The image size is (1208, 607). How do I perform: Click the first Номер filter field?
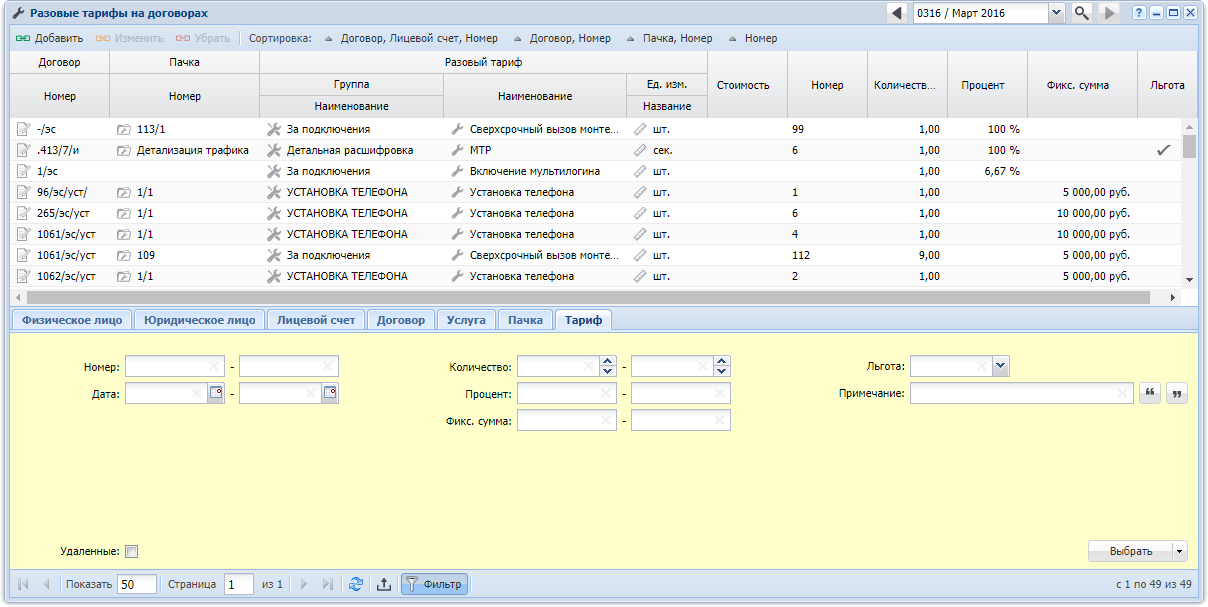(x=175, y=367)
